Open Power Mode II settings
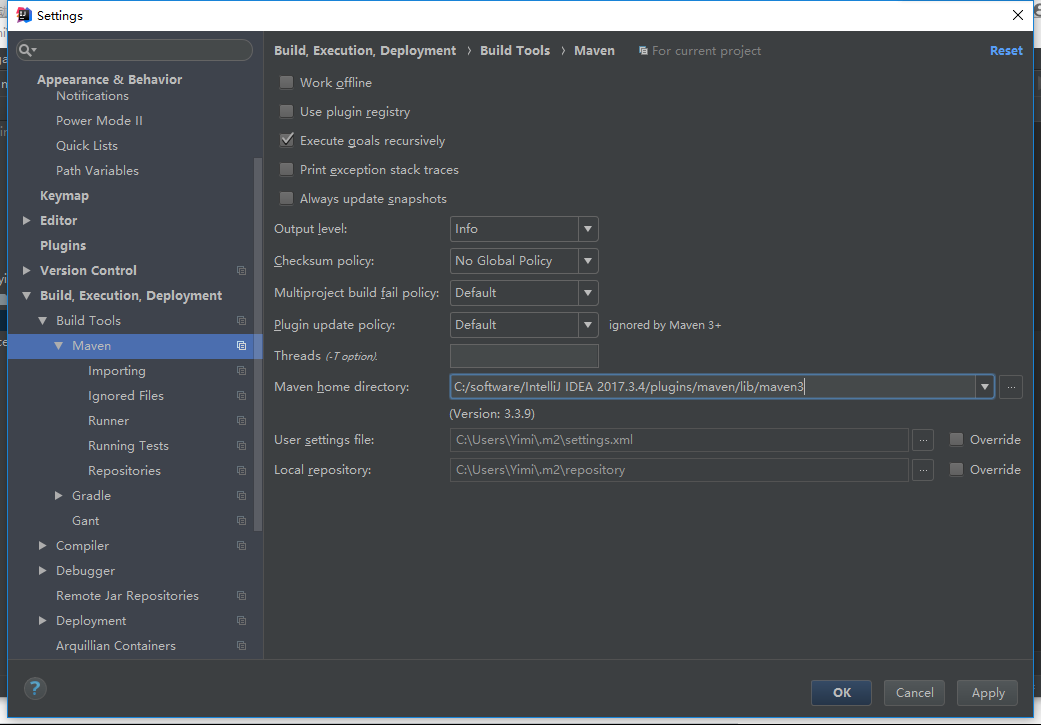1041x725 pixels. [99, 121]
